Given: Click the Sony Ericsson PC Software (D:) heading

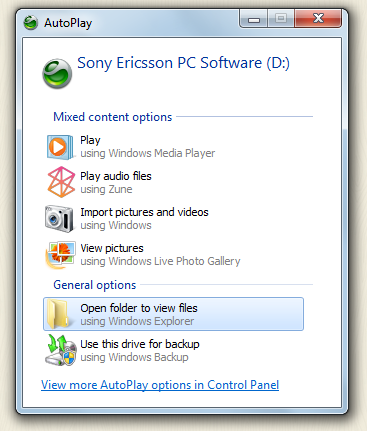Looking at the screenshot, I should 183,63.
